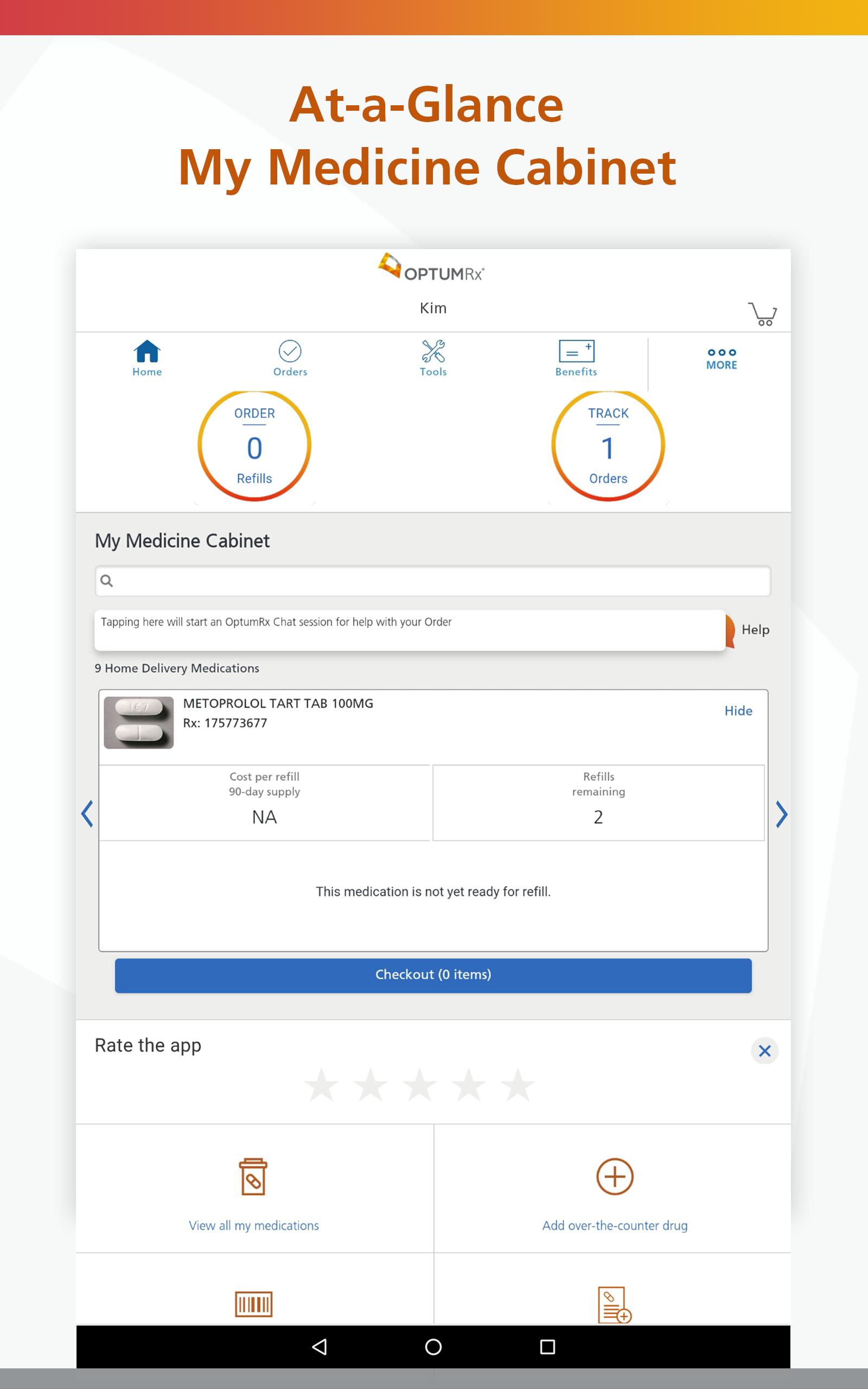Tap the user name Kim
This screenshot has height=1389, width=868.
(433, 308)
